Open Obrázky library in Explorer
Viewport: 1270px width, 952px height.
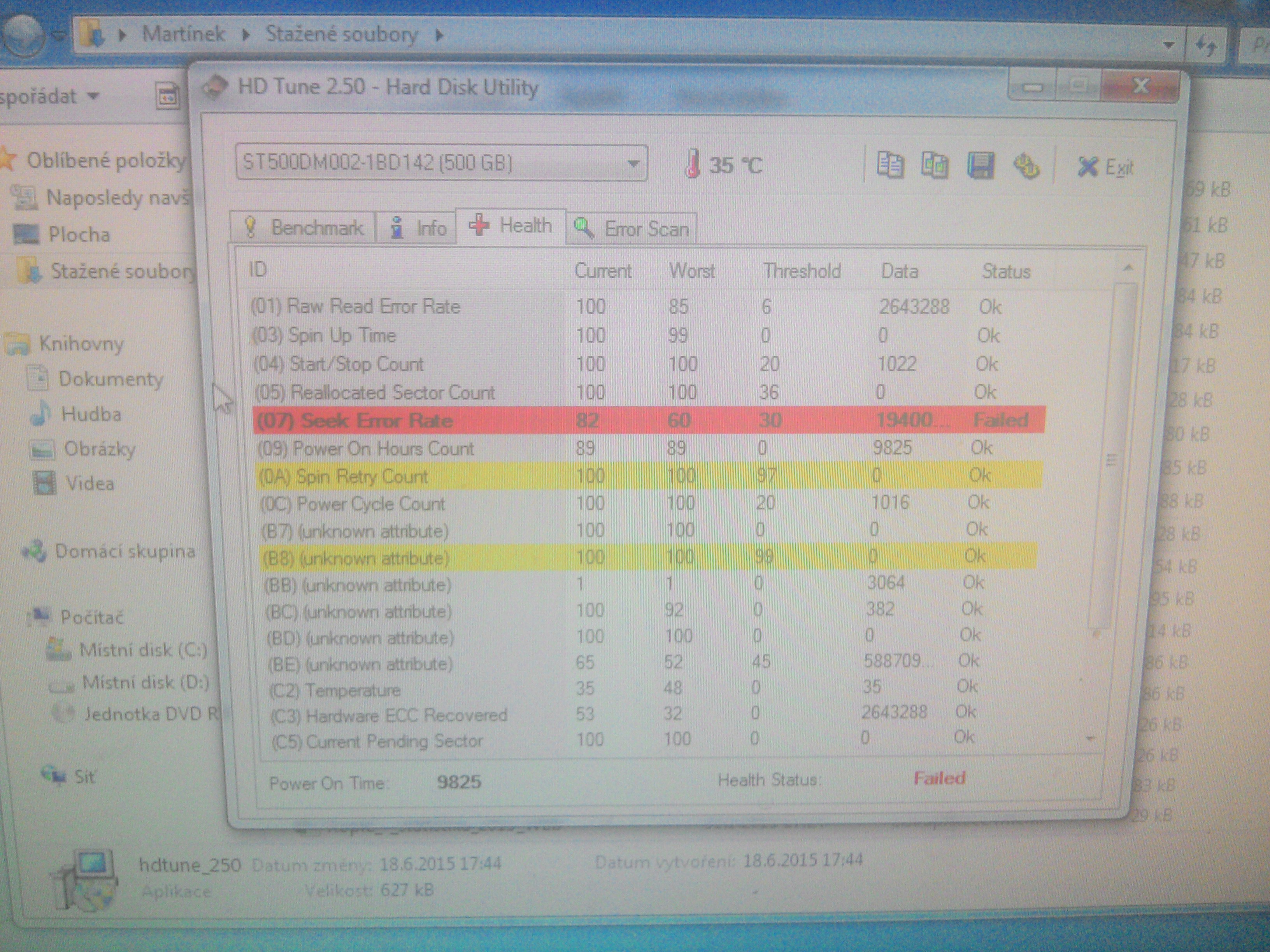[100, 449]
